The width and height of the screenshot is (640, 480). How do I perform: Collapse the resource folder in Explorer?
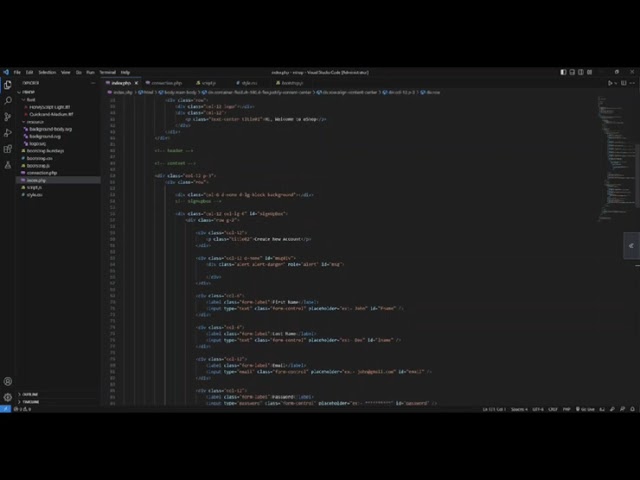[35, 122]
